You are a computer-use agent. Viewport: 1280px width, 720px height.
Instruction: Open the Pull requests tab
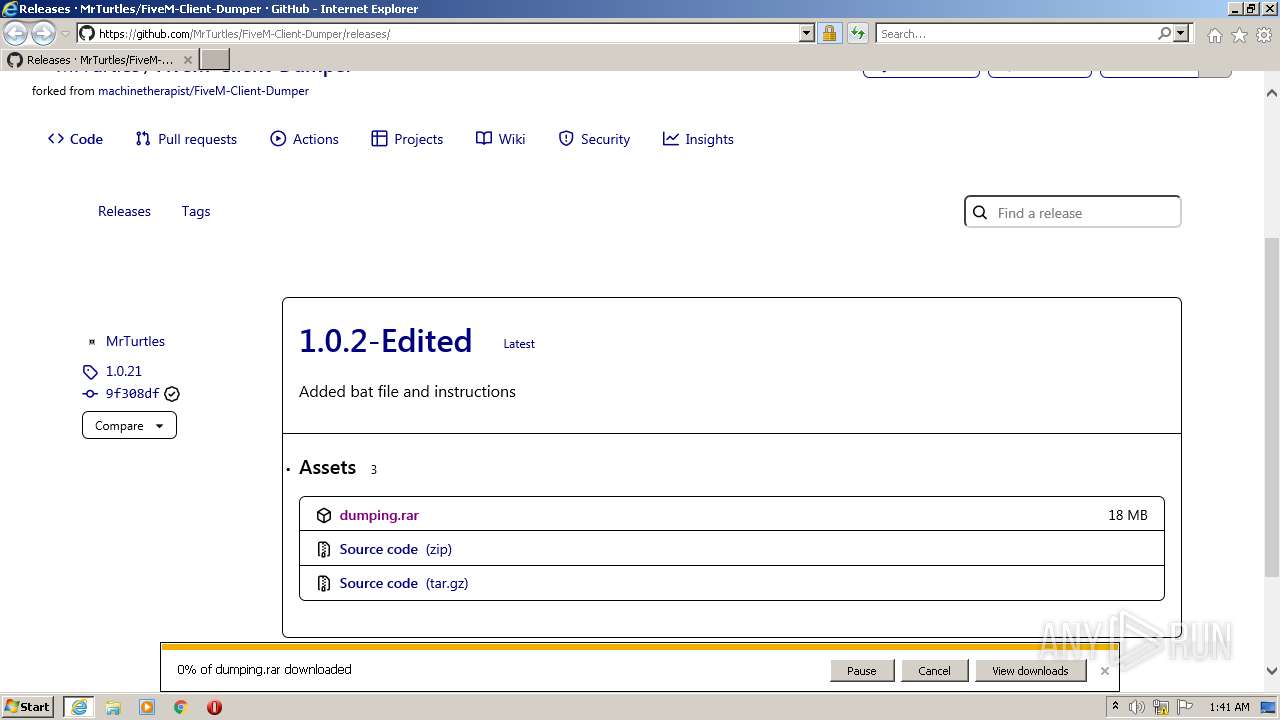(186, 139)
